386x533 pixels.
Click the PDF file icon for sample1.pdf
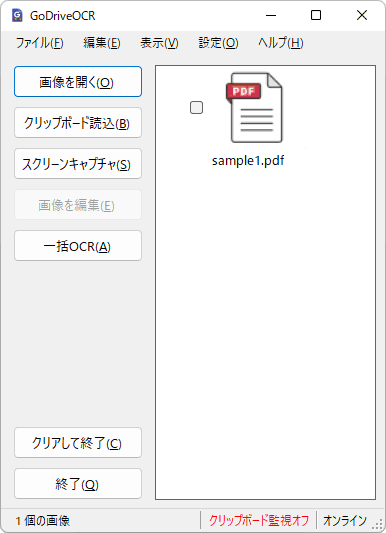pos(255,107)
